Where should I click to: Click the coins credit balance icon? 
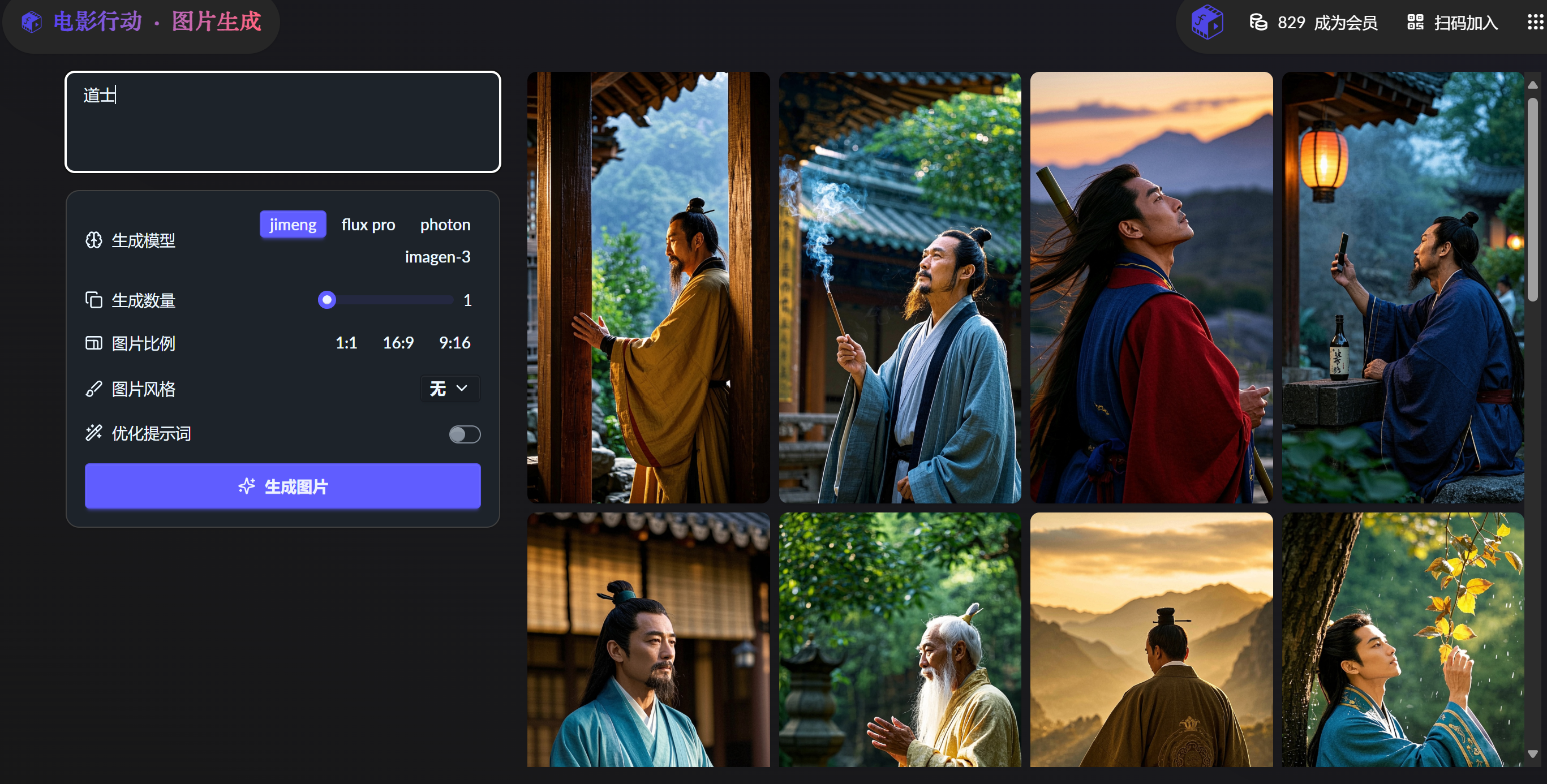coord(1258,22)
